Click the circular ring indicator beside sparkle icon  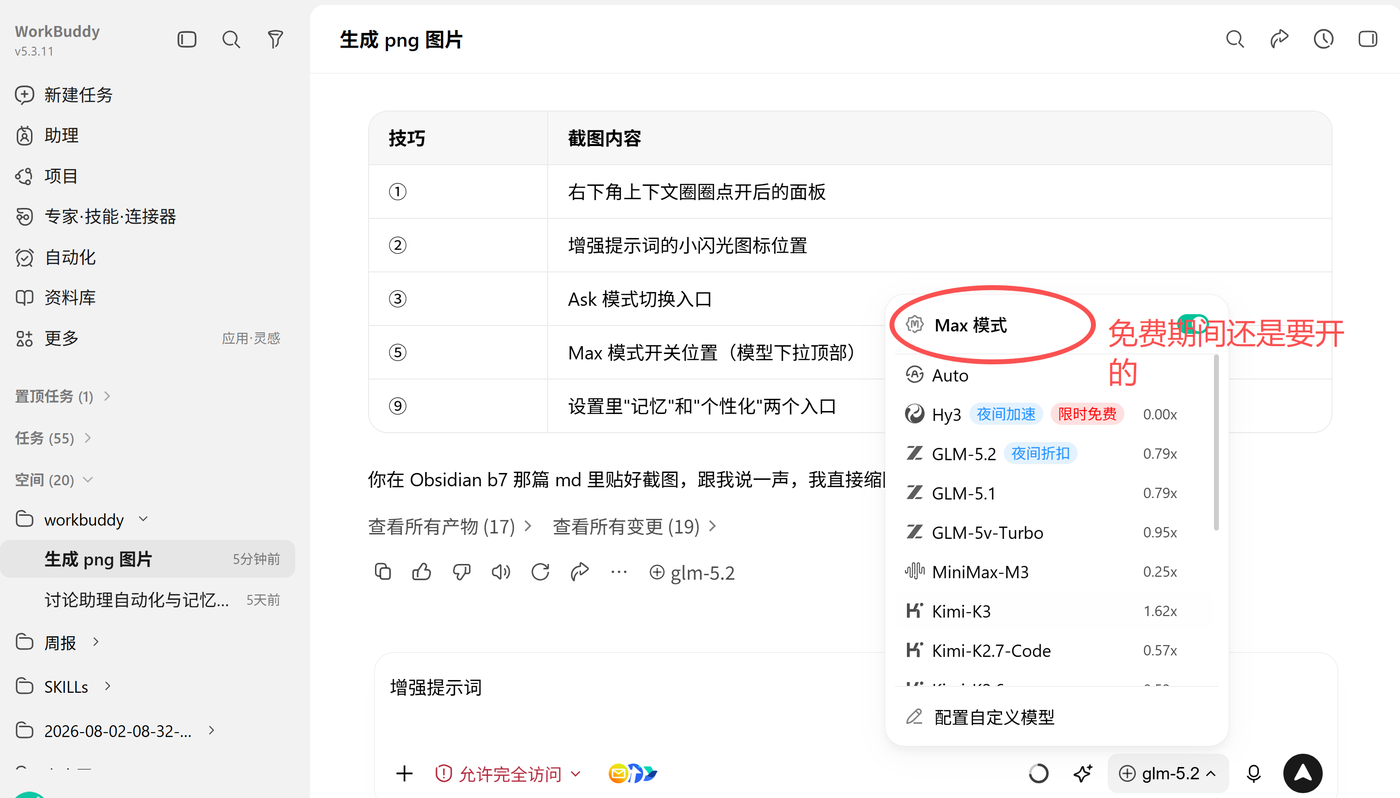pos(1039,773)
